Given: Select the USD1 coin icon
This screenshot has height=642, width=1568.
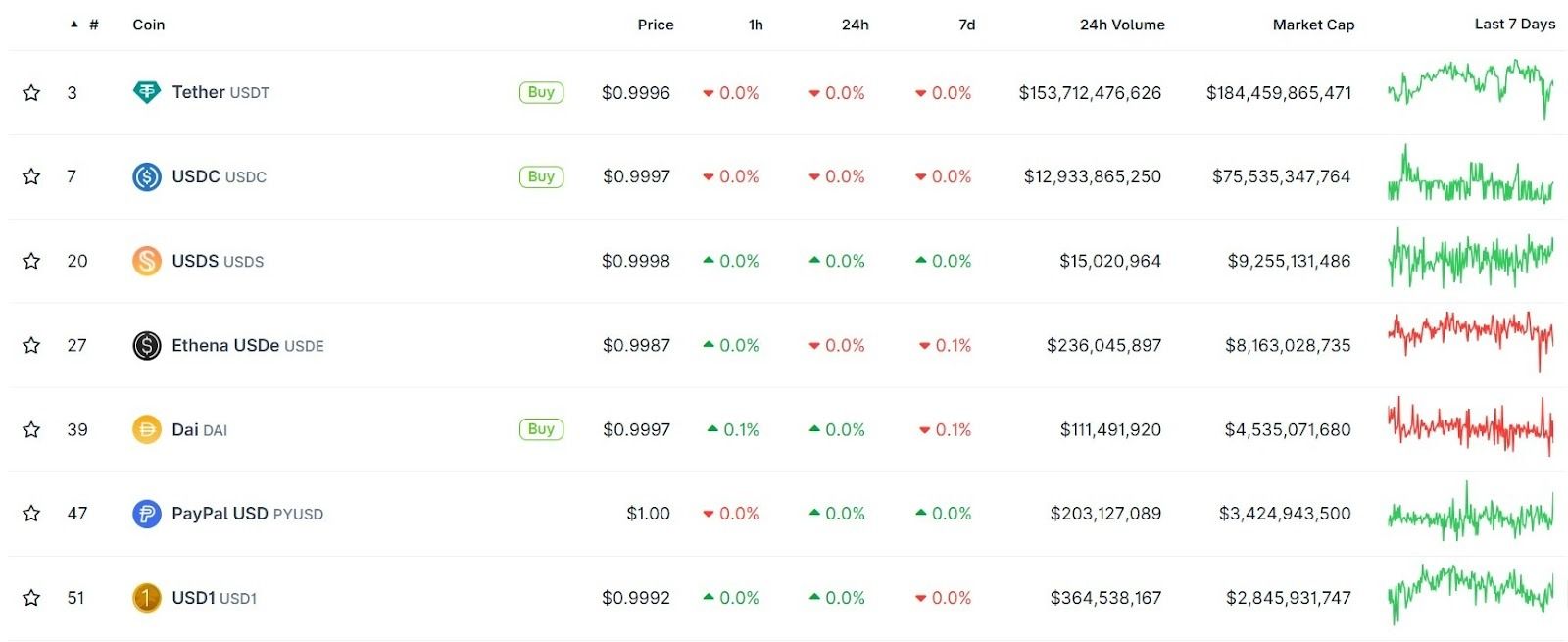Looking at the screenshot, I should (x=146, y=597).
